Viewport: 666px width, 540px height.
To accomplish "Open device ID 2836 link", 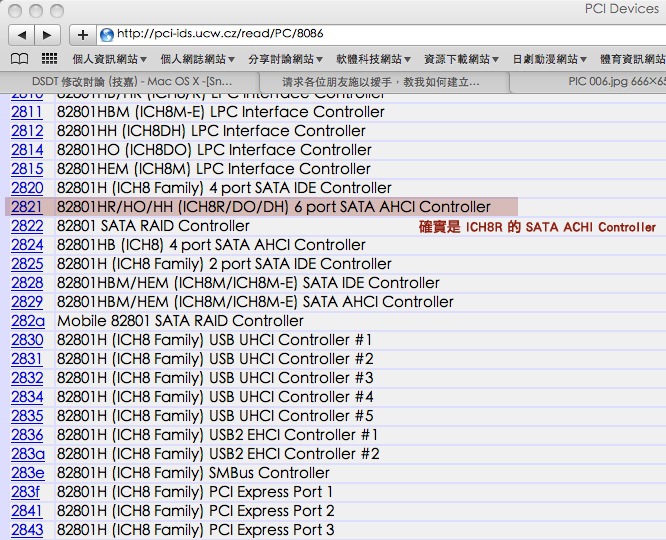I will point(27,435).
